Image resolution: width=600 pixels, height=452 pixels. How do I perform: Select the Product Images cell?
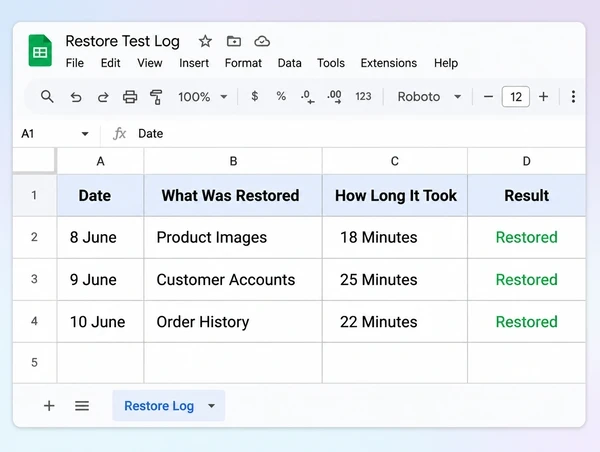coord(233,237)
